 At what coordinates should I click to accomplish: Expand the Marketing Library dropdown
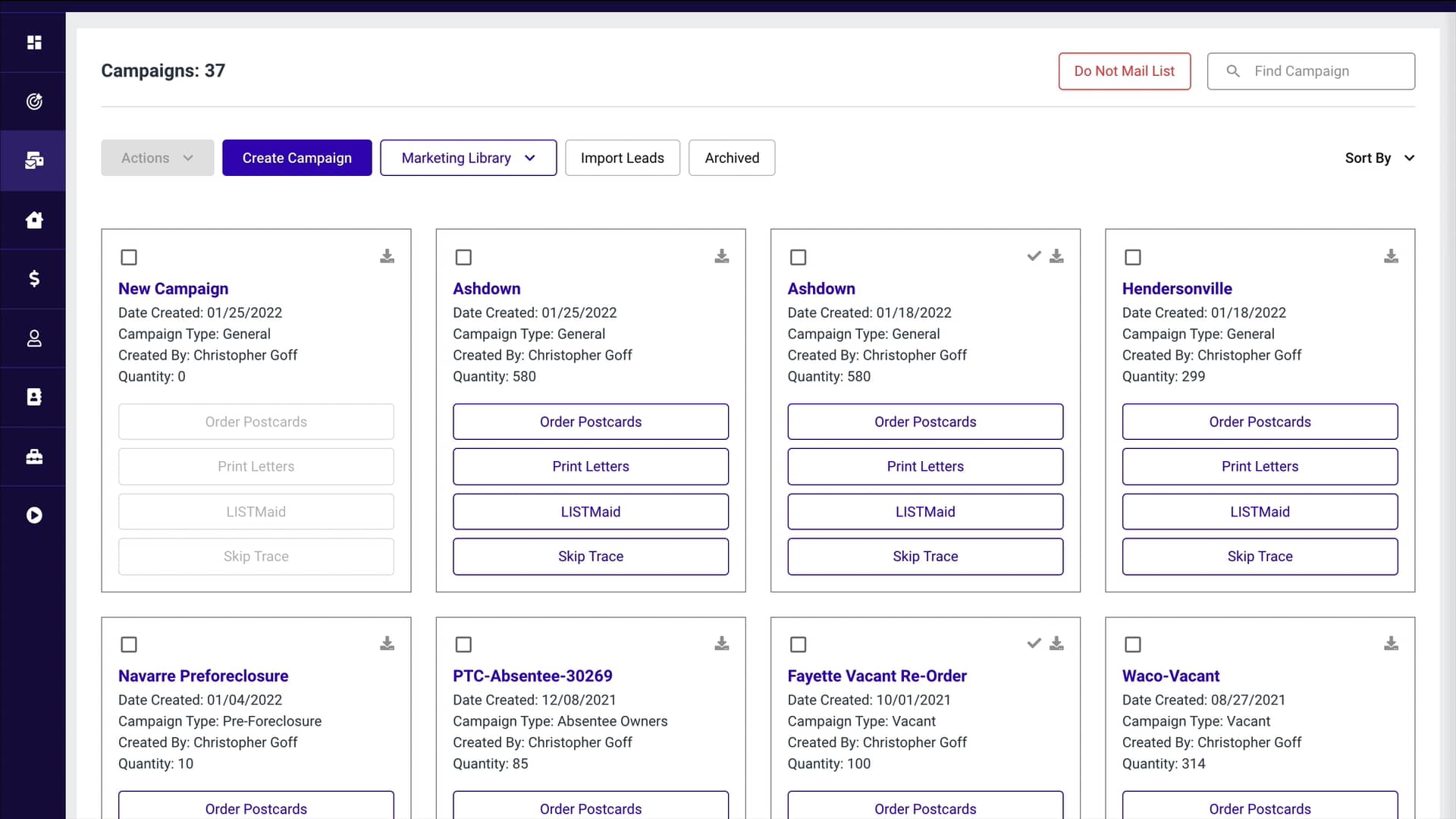468,158
